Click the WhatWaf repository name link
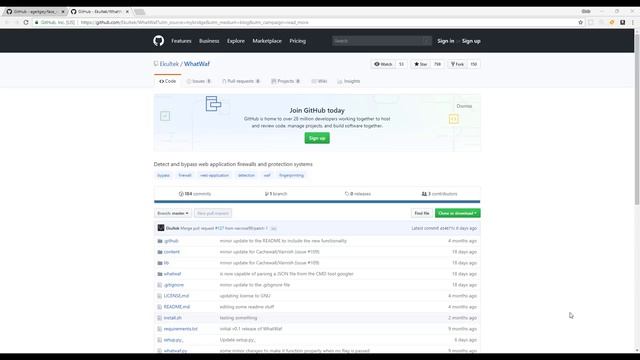Screen dimensions: 640x360 [197, 64]
